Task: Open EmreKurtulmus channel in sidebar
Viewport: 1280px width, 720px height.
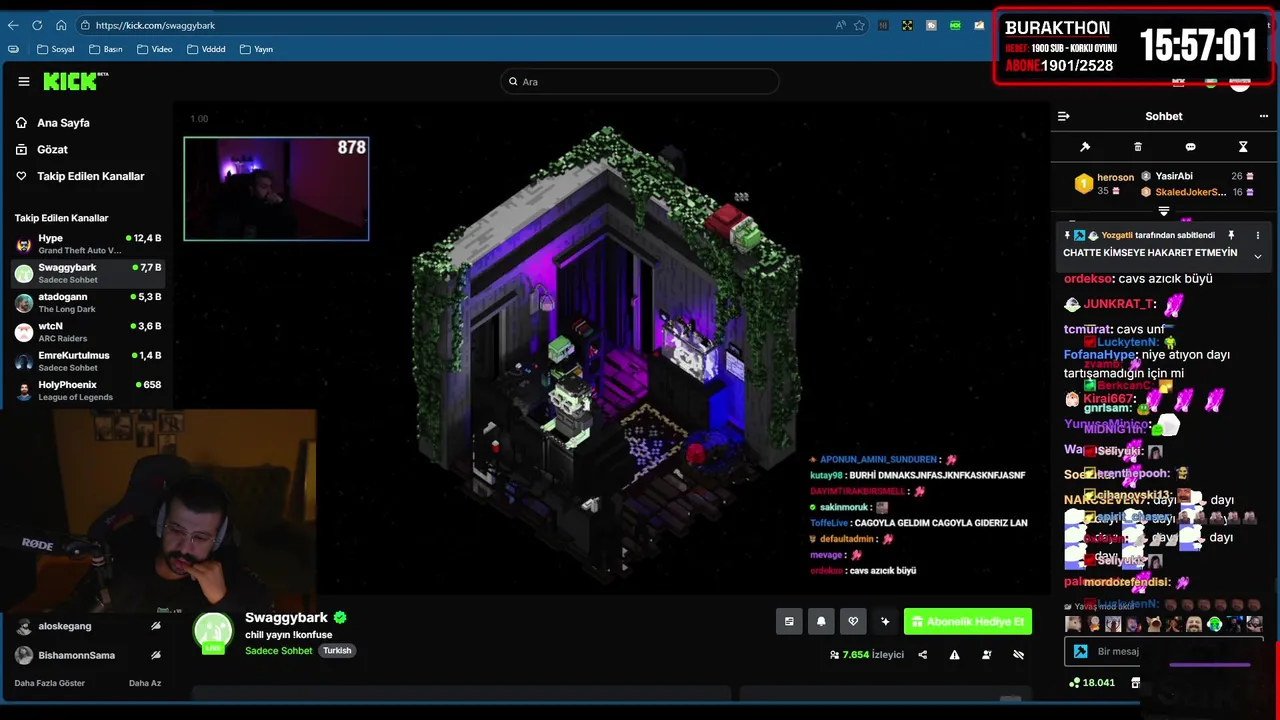Action: pos(88,361)
